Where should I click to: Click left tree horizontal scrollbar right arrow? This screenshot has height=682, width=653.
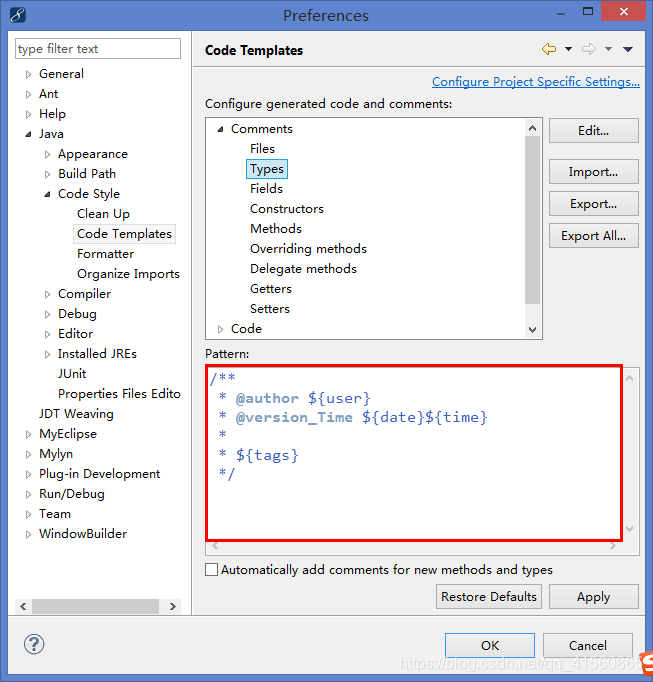click(x=173, y=606)
